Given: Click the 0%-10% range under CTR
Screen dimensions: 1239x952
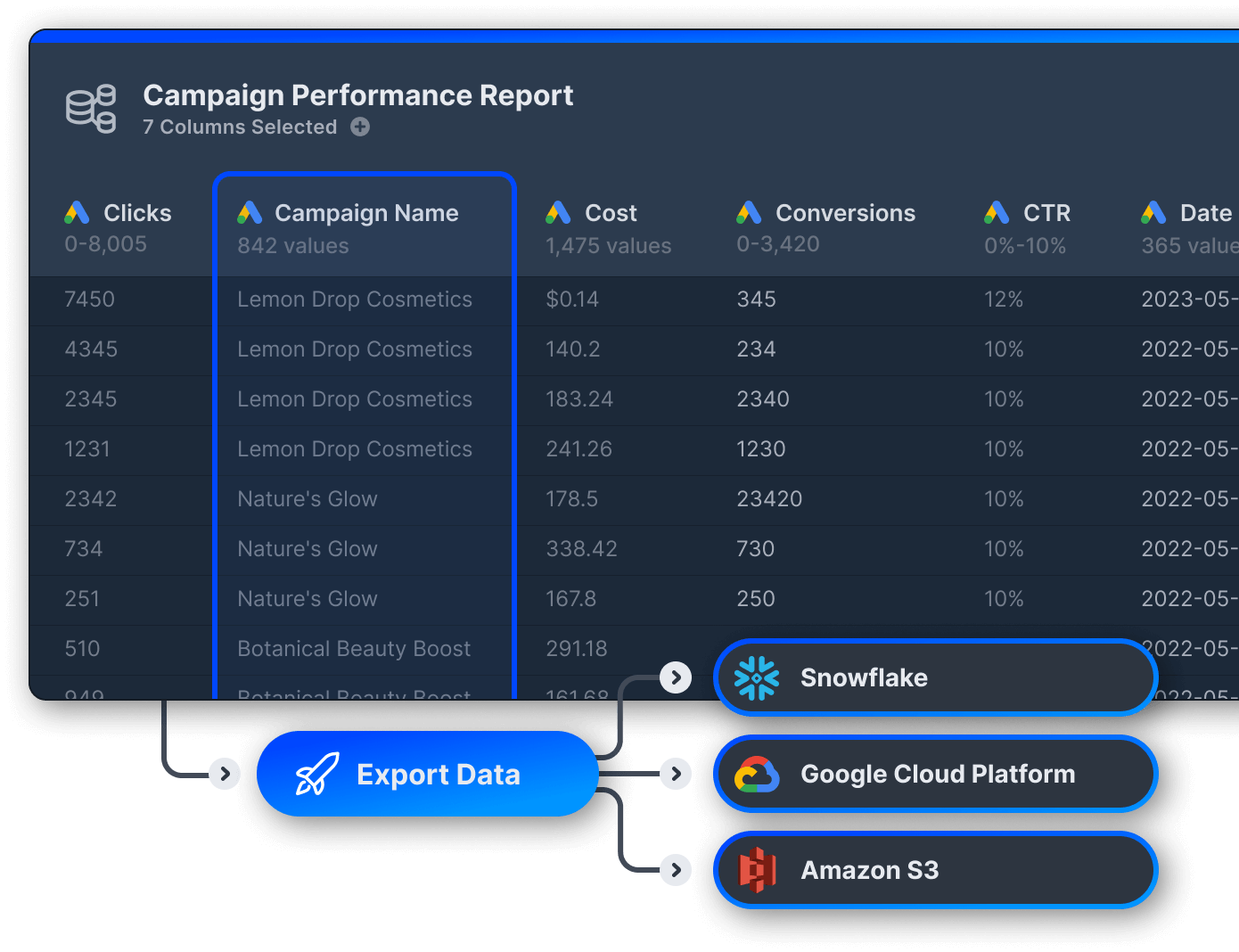Looking at the screenshot, I should (x=1025, y=246).
